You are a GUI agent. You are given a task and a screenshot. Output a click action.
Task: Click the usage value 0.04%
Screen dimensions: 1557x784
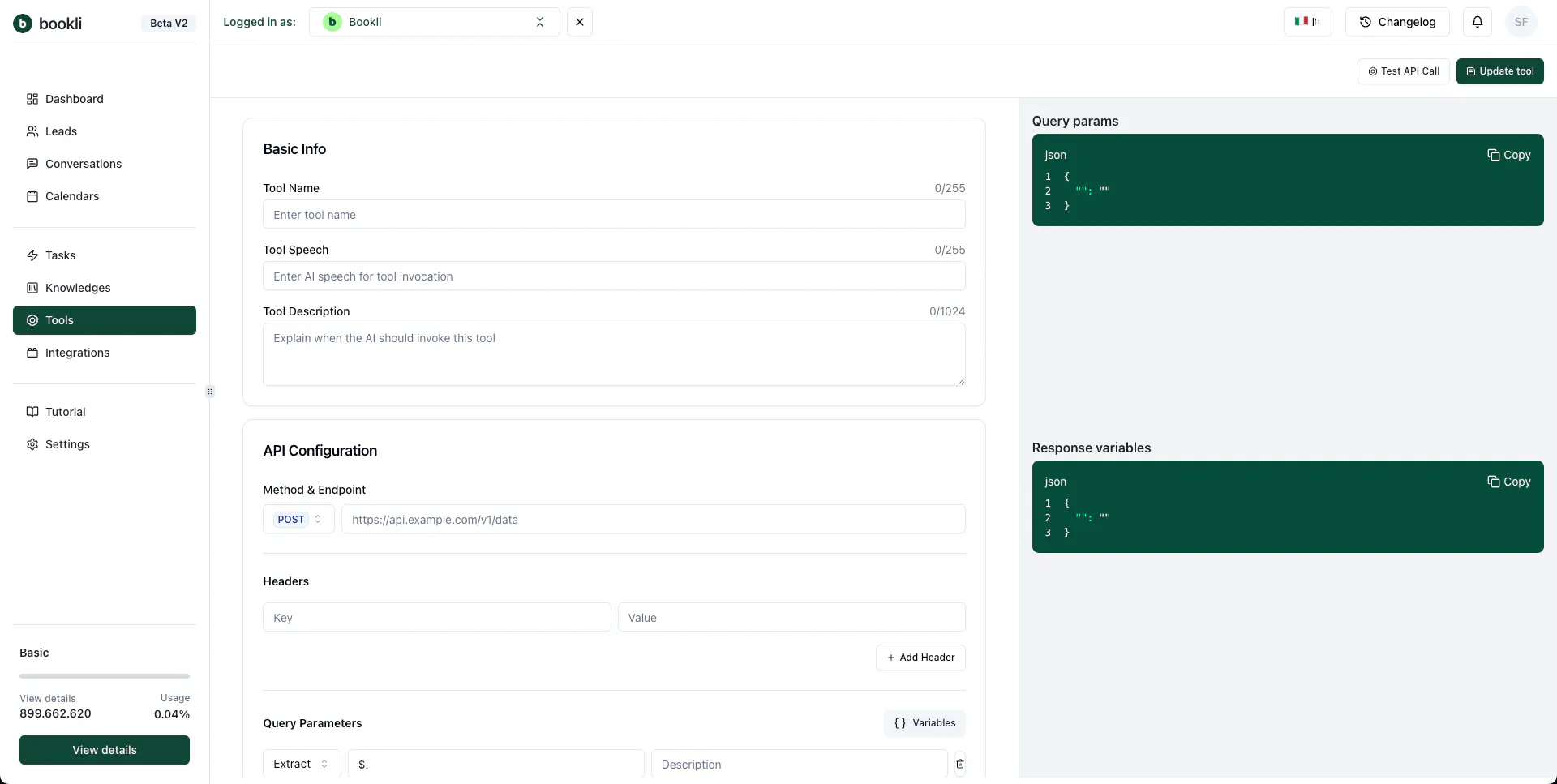point(172,714)
